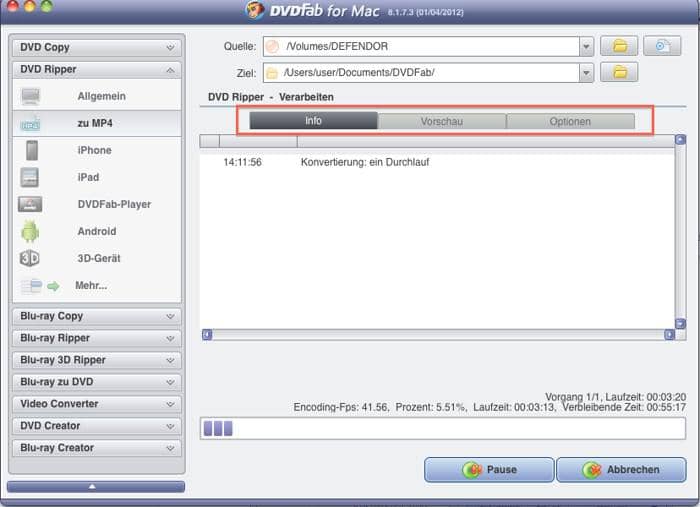Click the 'Vorgang 1/1' status text

pos(573,397)
